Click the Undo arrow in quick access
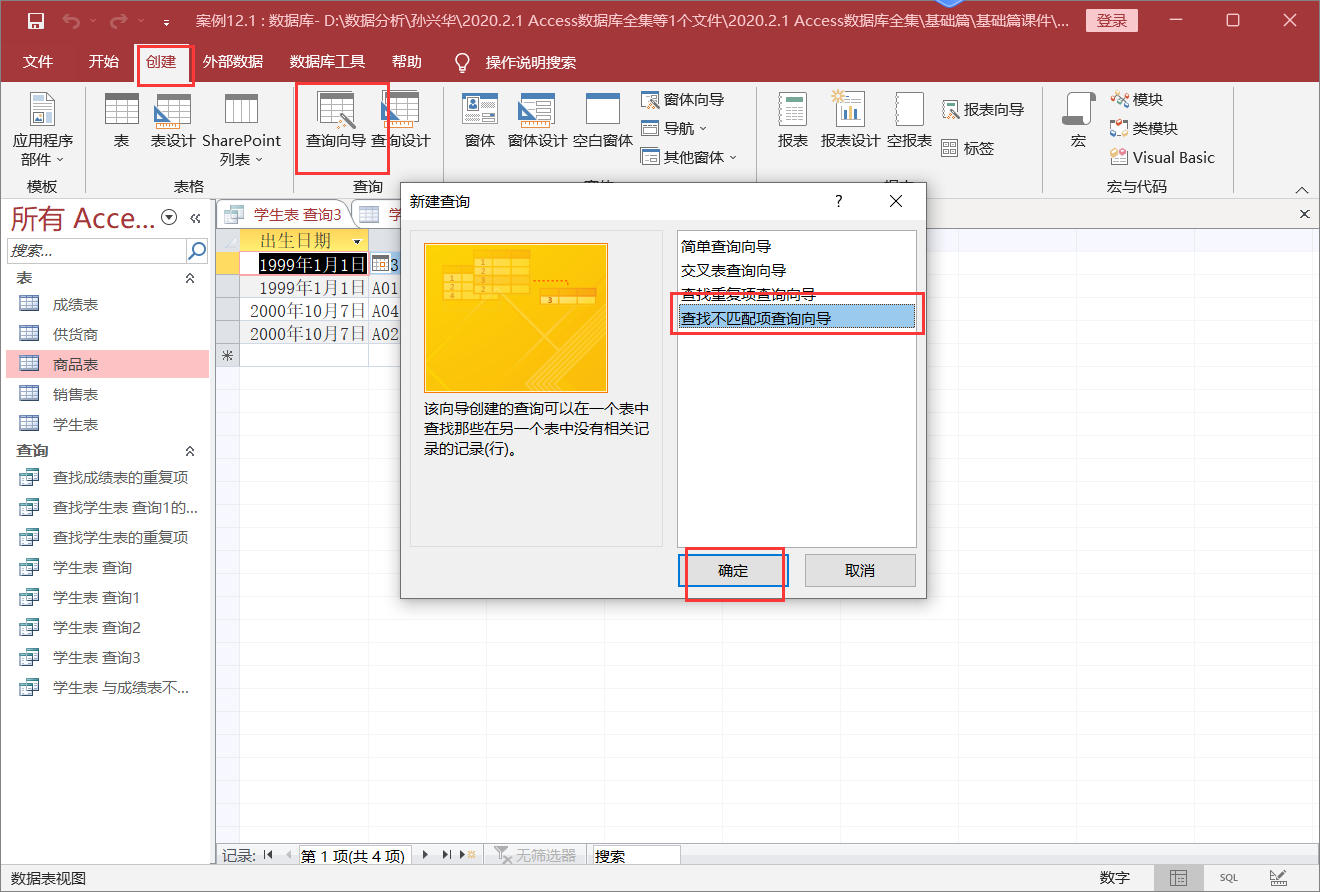This screenshot has width=1320, height=892. point(70,21)
